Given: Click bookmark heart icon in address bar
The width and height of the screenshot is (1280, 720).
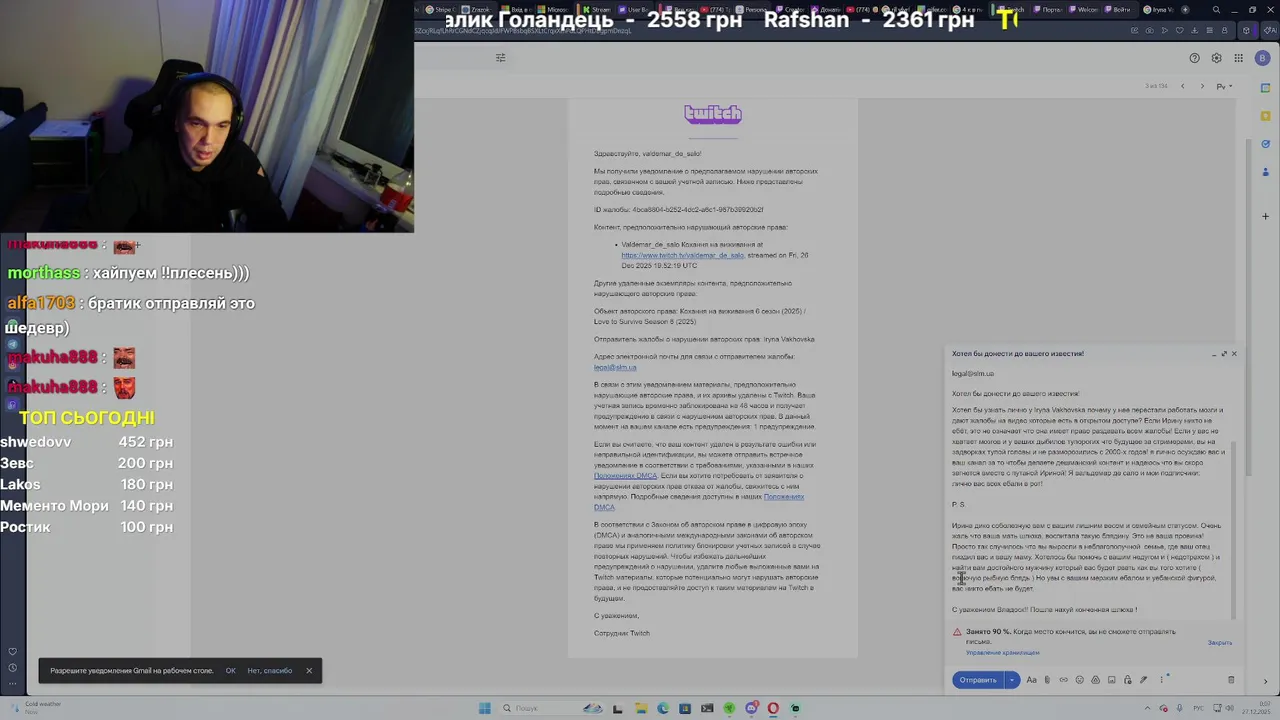Looking at the screenshot, I should [1180, 30].
